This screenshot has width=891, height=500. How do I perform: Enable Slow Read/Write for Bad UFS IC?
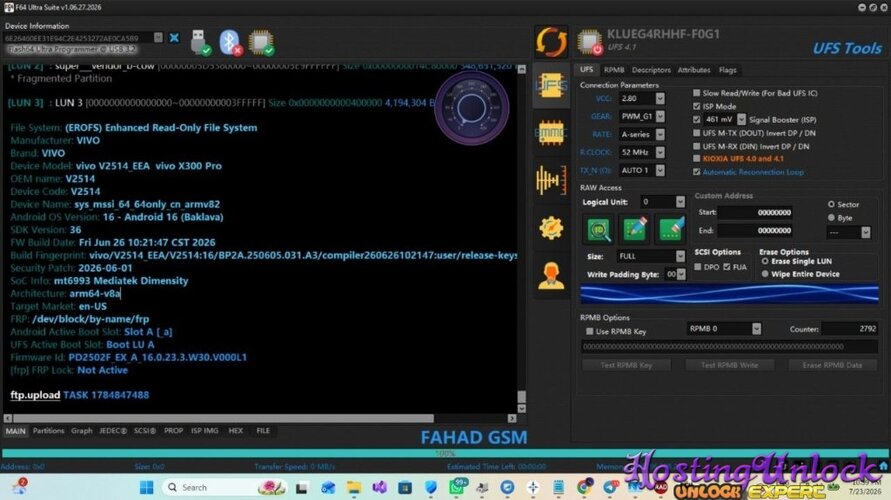[697, 93]
